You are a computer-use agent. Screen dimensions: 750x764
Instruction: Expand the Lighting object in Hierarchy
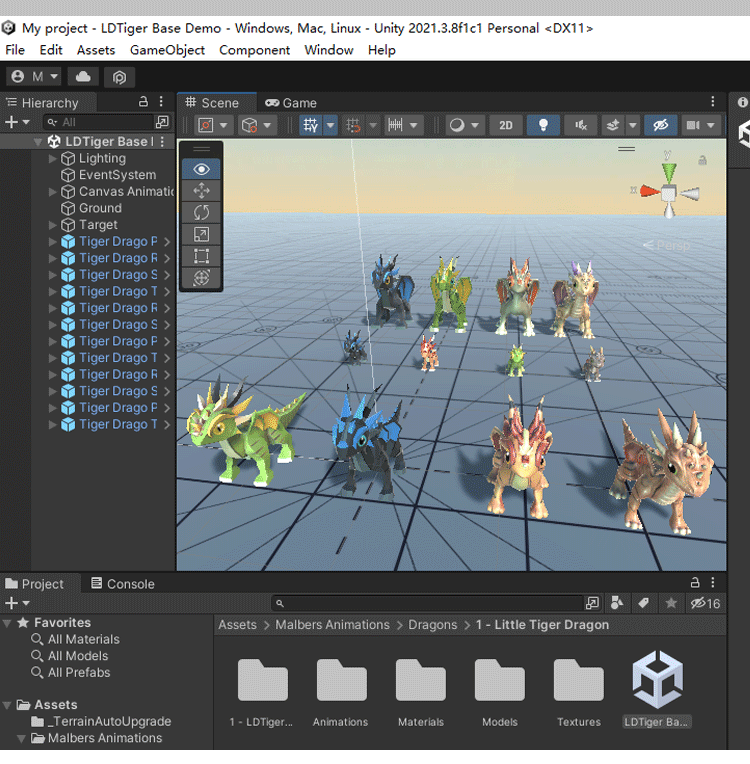click(53, 158)
